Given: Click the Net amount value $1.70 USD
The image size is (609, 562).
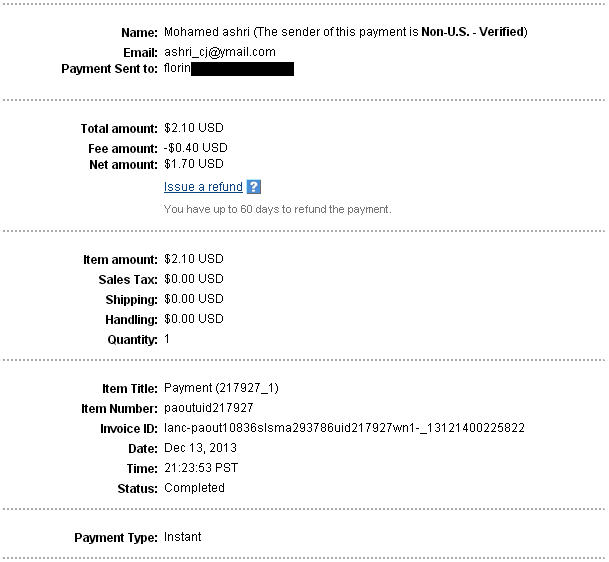Looking at the screenshot, I should [193, 164].
